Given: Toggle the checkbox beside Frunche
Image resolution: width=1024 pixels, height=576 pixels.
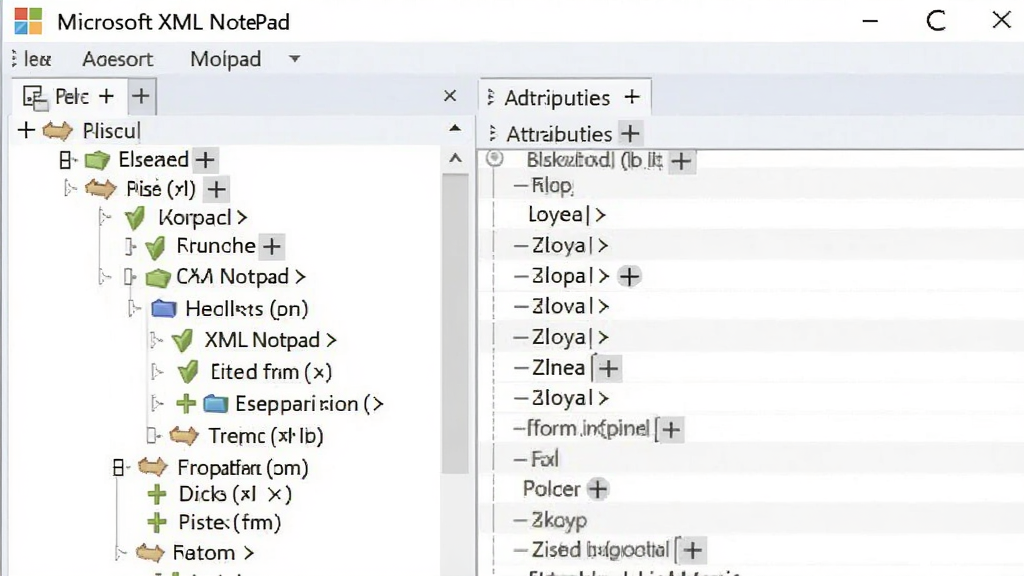Looking at the screenshot, I should [x=130, y=247].
